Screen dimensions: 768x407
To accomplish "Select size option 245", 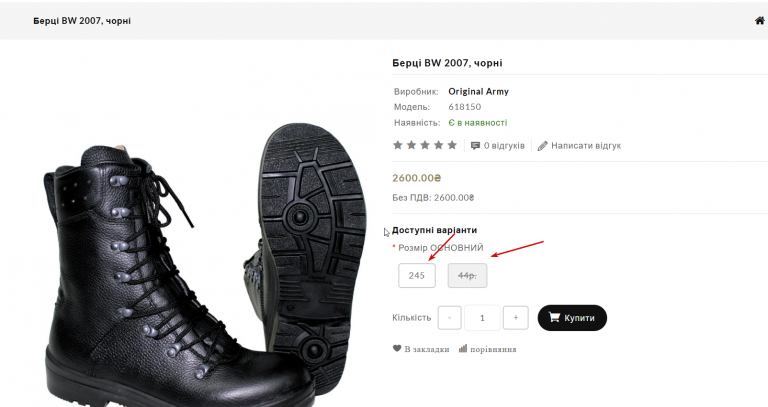I will point(417,275).
